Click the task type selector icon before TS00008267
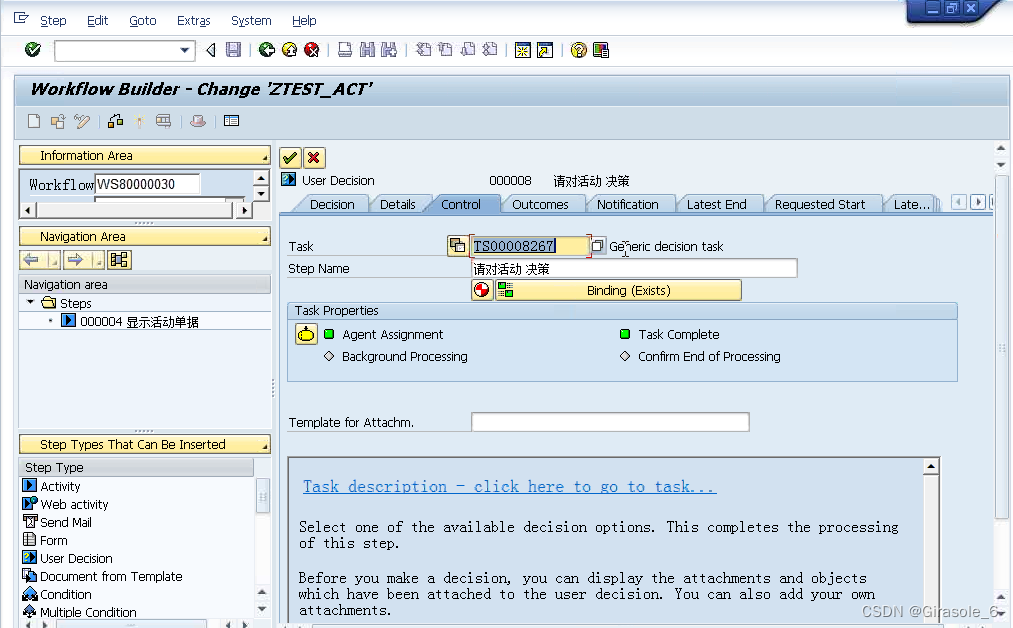The height and width of the screenshot is (628, 1013). pos(457,246)
